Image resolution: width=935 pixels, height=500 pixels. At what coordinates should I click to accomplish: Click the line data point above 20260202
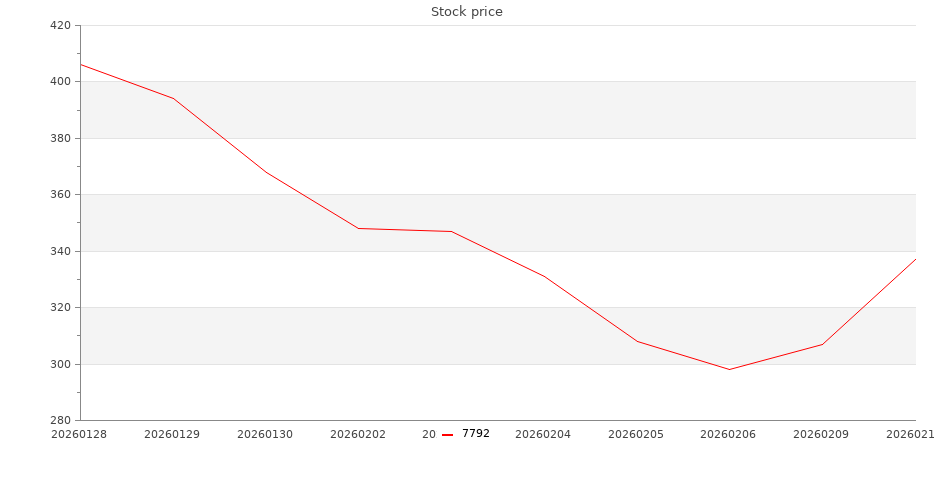(x=358, y=228)
